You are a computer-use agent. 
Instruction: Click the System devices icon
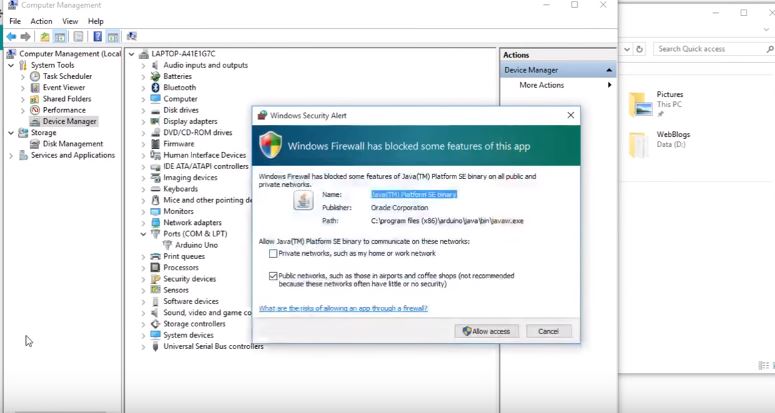pos(155,335)
